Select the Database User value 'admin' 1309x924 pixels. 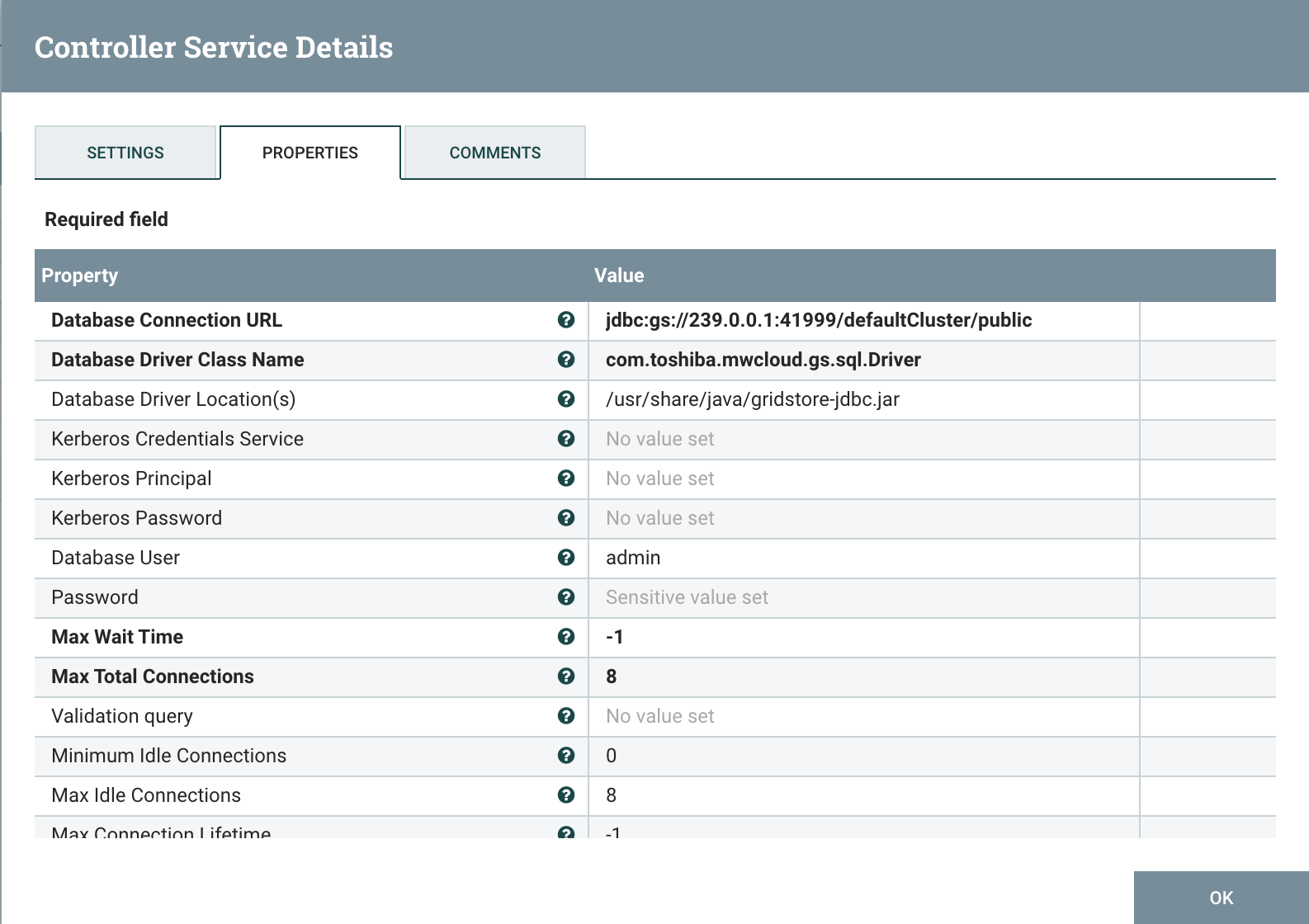(633, 558)
